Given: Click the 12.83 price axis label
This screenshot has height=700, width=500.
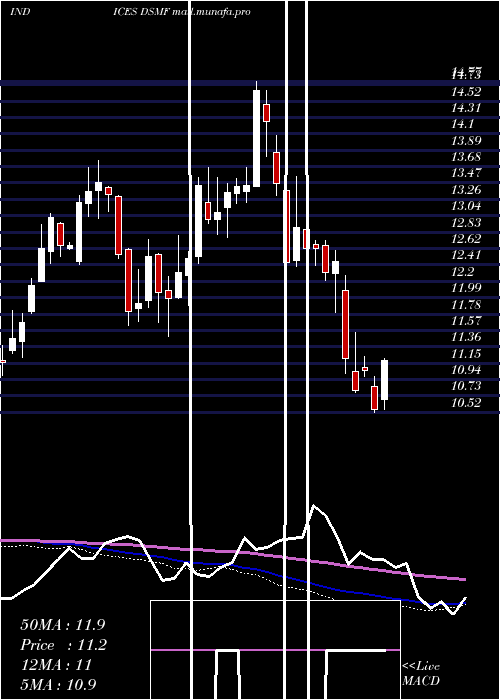Looking at the screenshot, I should (x=467, y=223).
